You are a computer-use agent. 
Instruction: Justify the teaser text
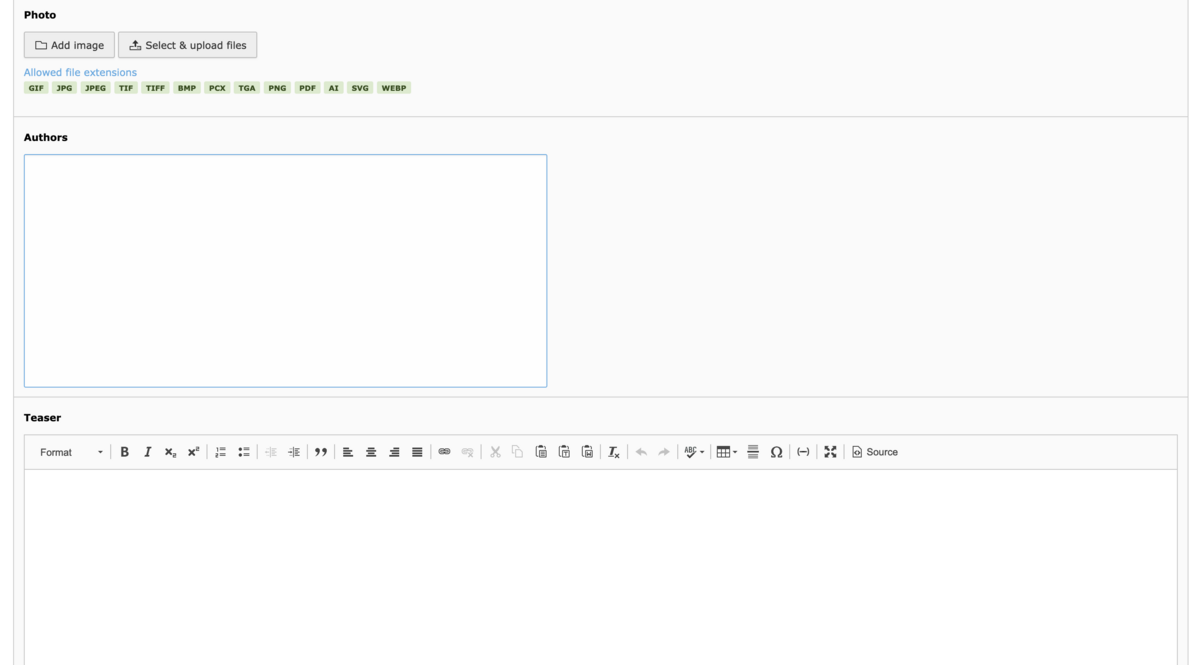(417, 452)
